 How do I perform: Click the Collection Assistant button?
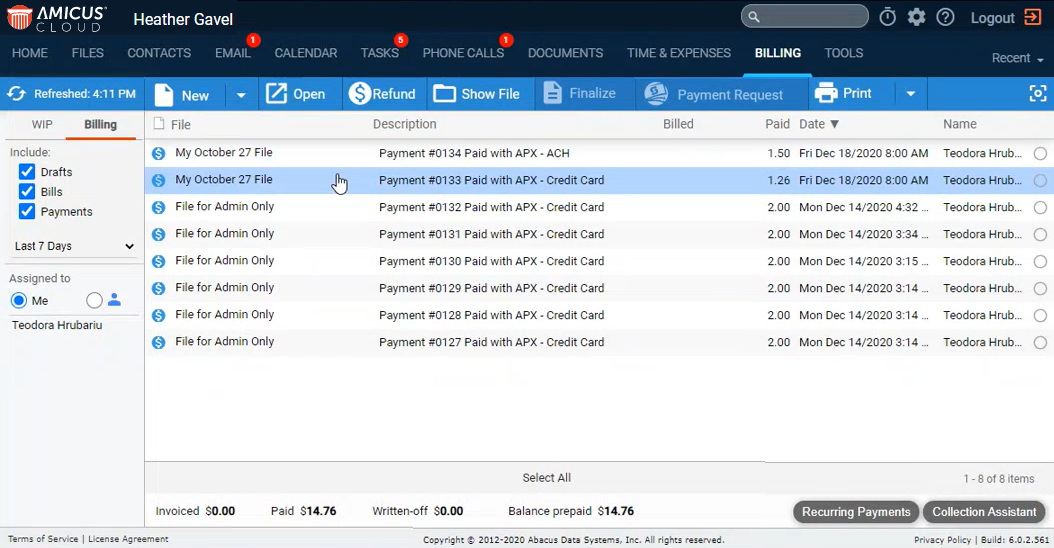(x=984, y=512)
